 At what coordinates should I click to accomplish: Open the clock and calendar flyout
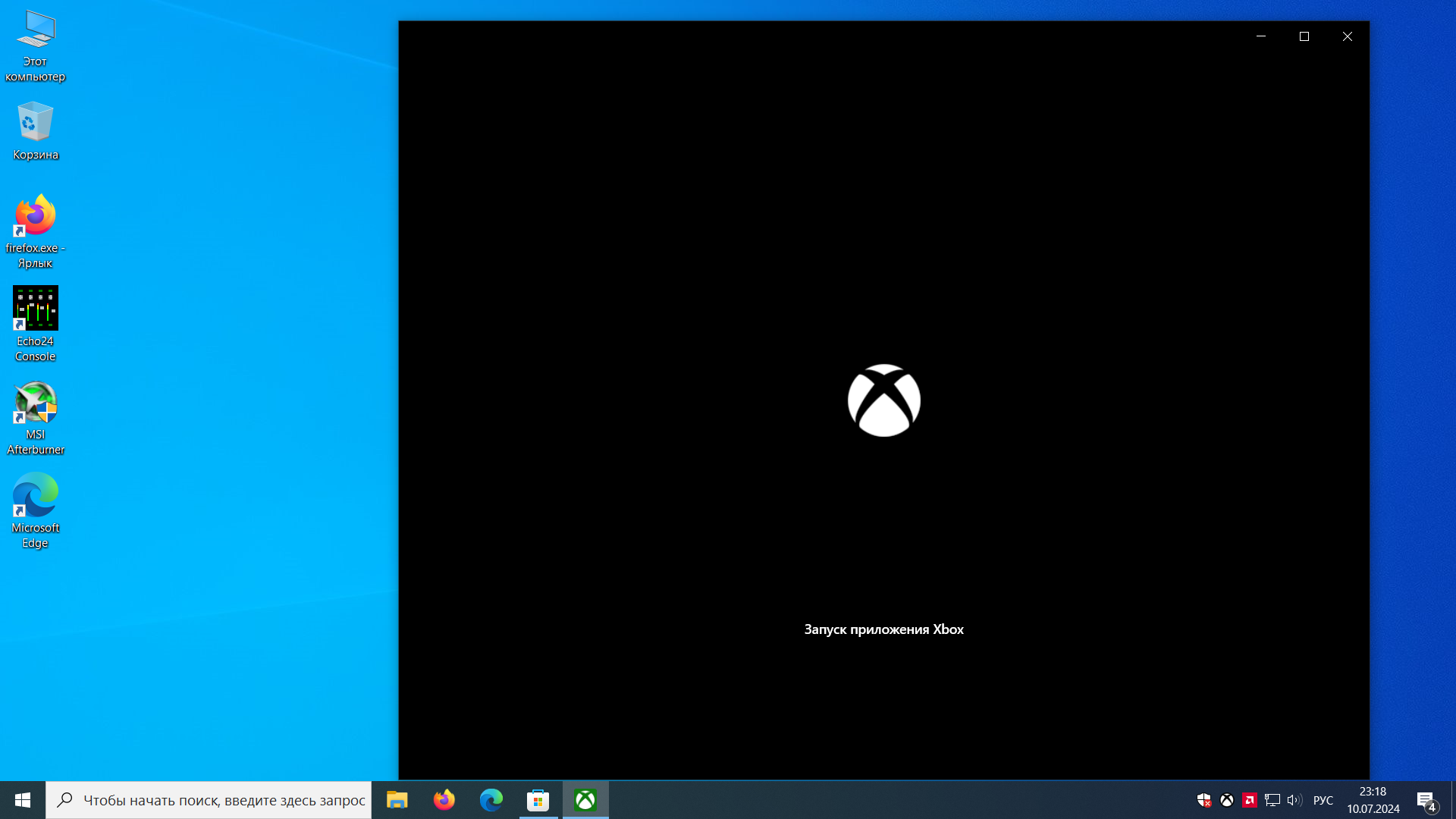[1373, 800]
